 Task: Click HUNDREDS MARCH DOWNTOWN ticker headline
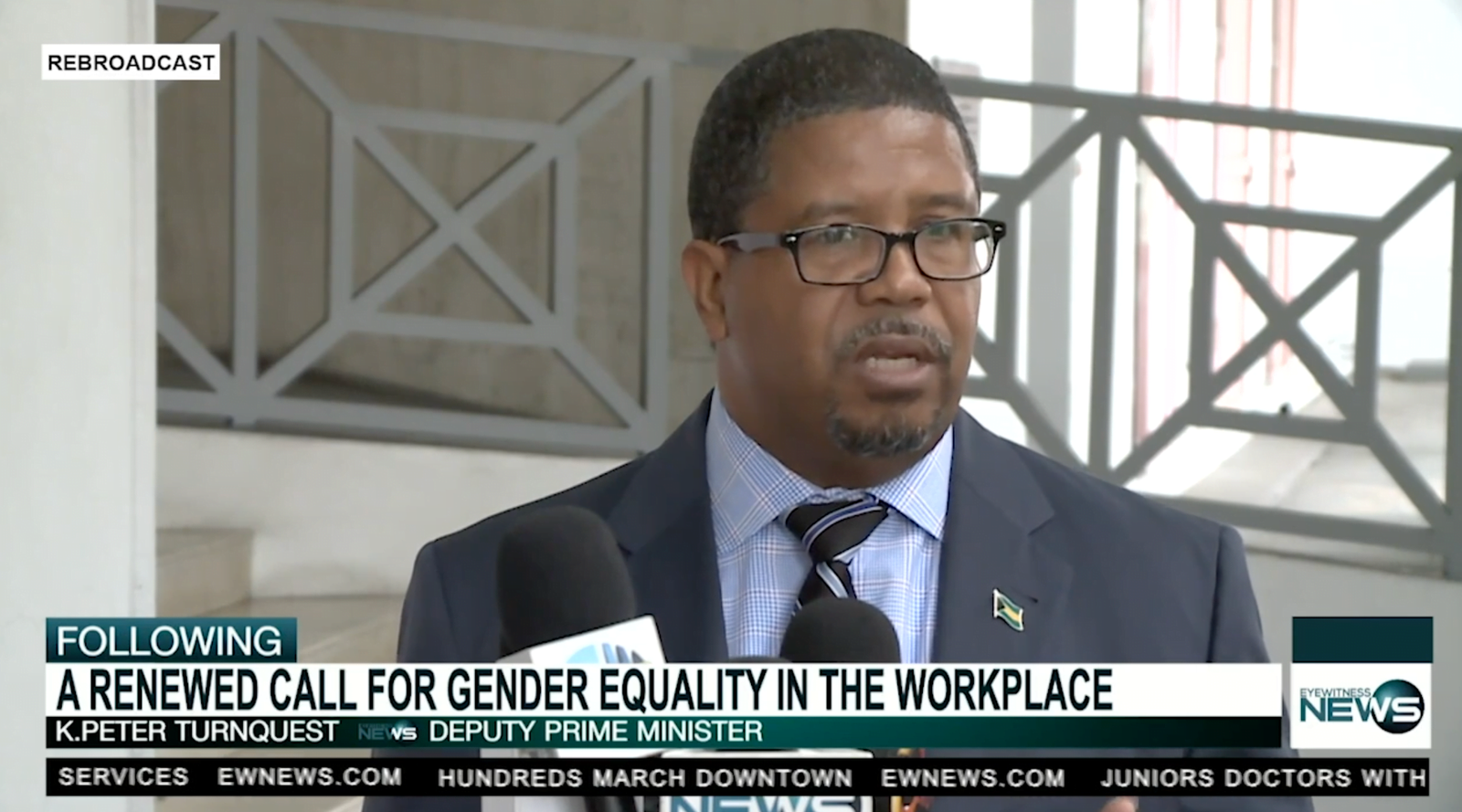(645, 778)
